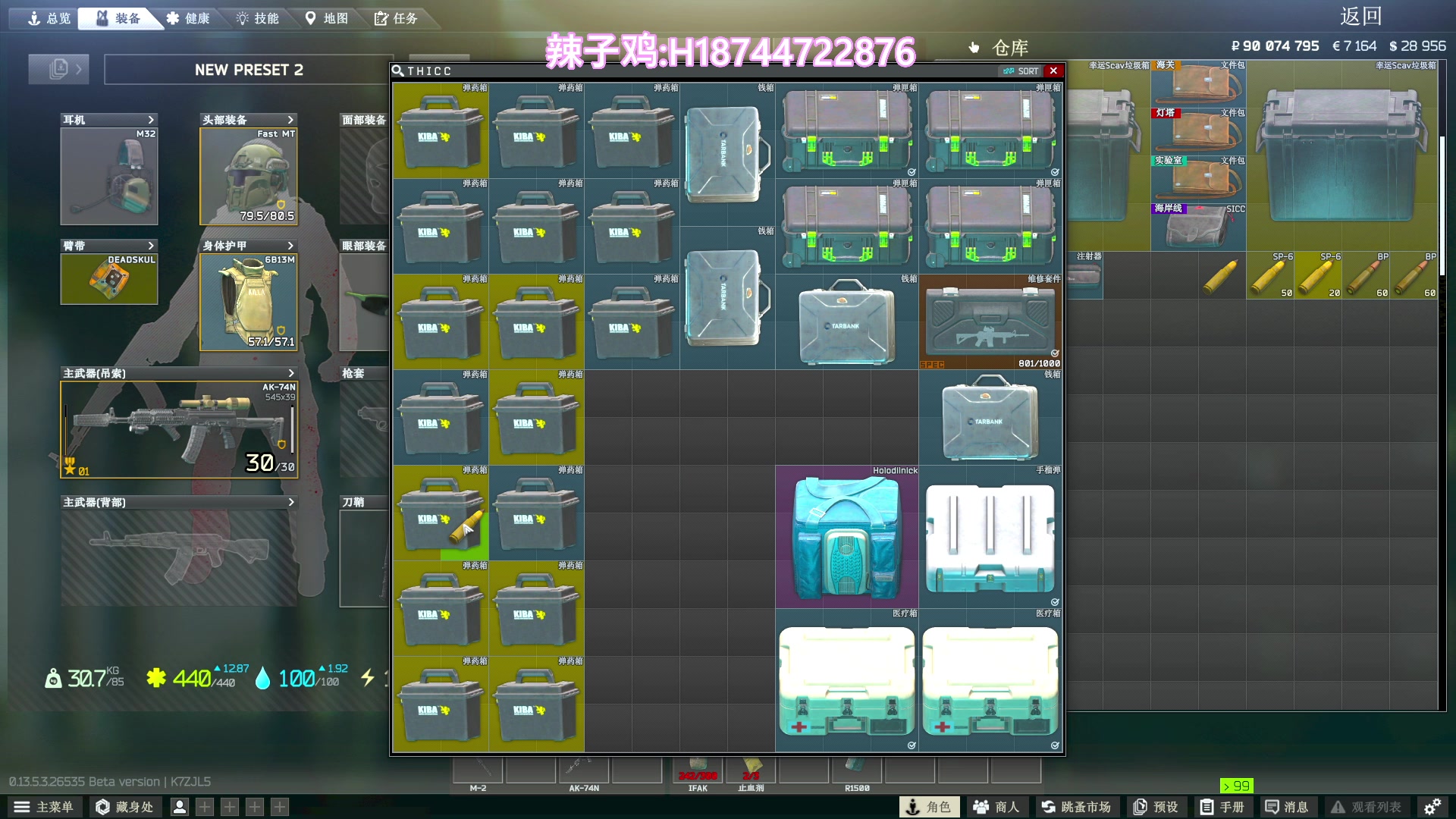Select the 注射器 injector case in stash
This screenshot has height=819, width=1456.
[x=1084, y=275]
